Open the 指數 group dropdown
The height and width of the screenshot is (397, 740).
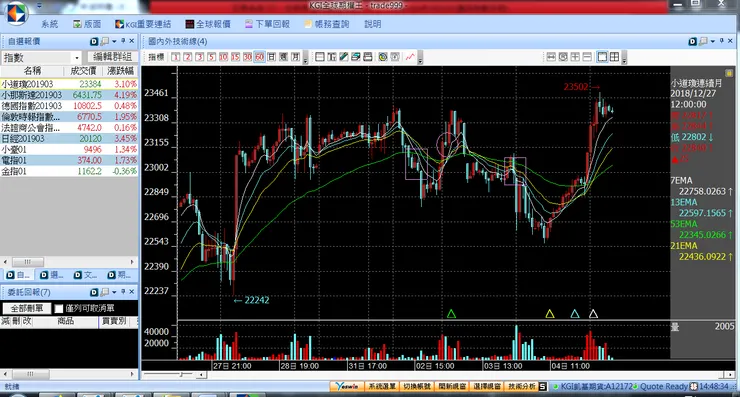(76, 58)
